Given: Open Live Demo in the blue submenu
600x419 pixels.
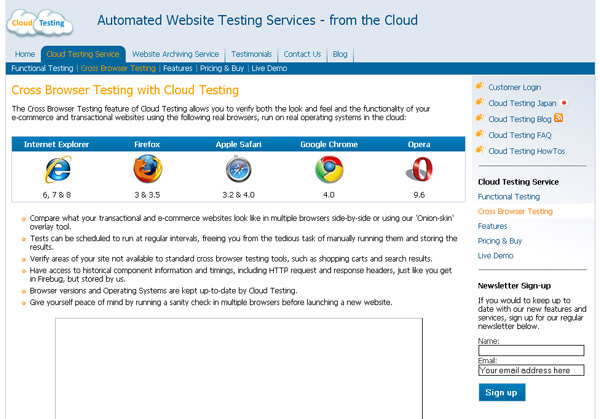Looking at the screenshot, I should coord(269,68).
